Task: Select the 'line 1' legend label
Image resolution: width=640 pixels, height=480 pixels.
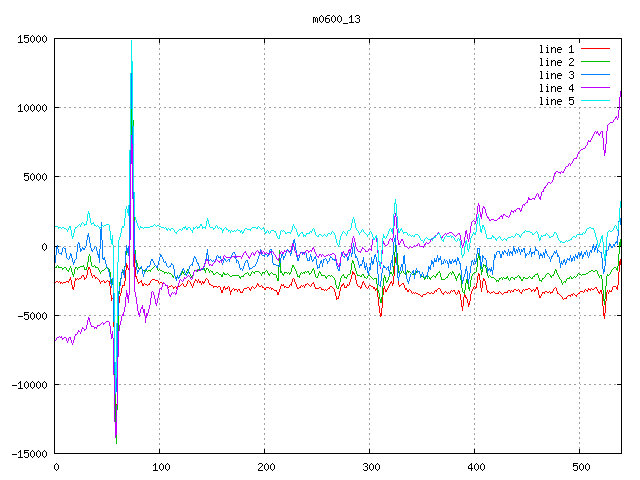Action: (557, 48)
